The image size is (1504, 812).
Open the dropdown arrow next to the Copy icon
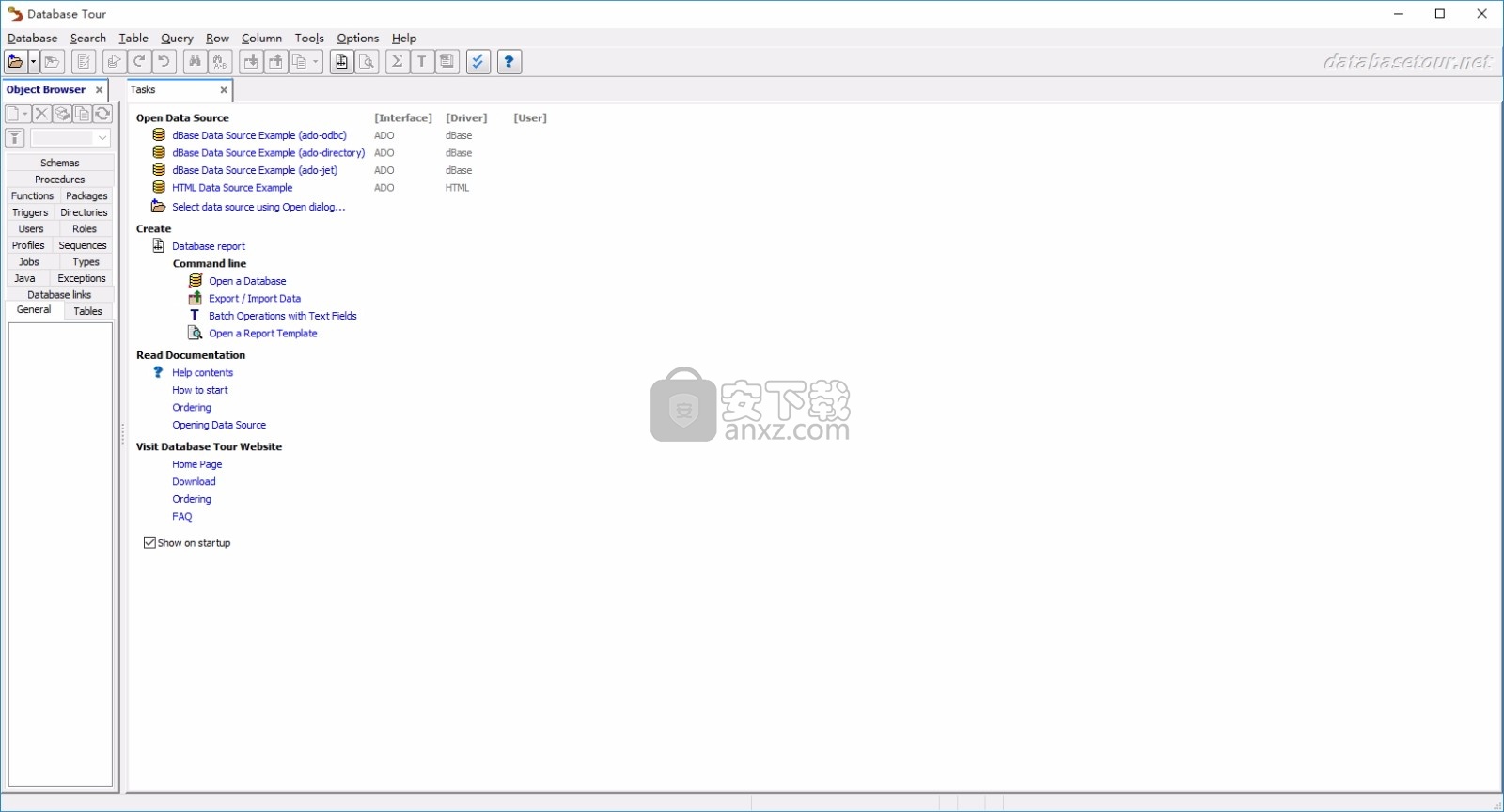(316, 62)
